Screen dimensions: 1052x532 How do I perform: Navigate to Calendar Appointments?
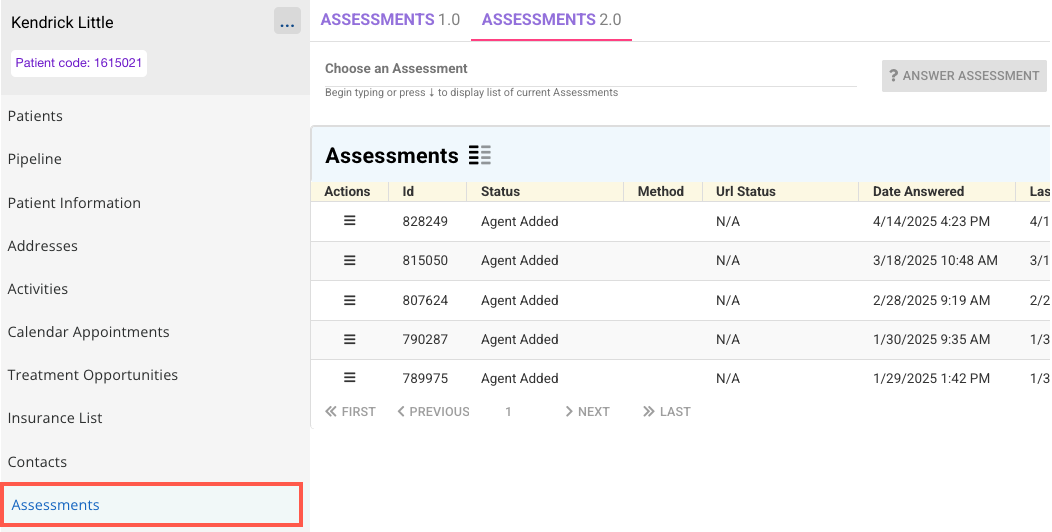[x=88, y=332]
